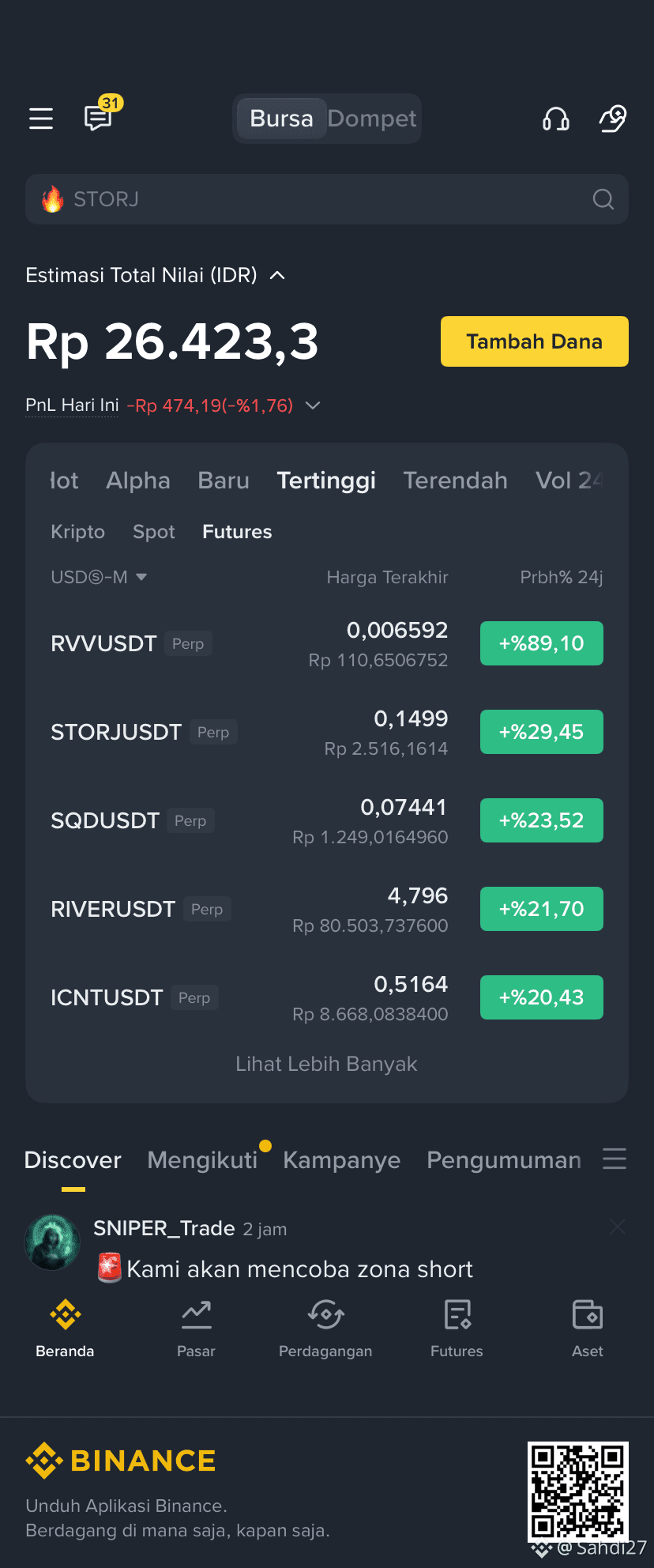Open Aset wallet in bottom navigation

pos(588,1329)
